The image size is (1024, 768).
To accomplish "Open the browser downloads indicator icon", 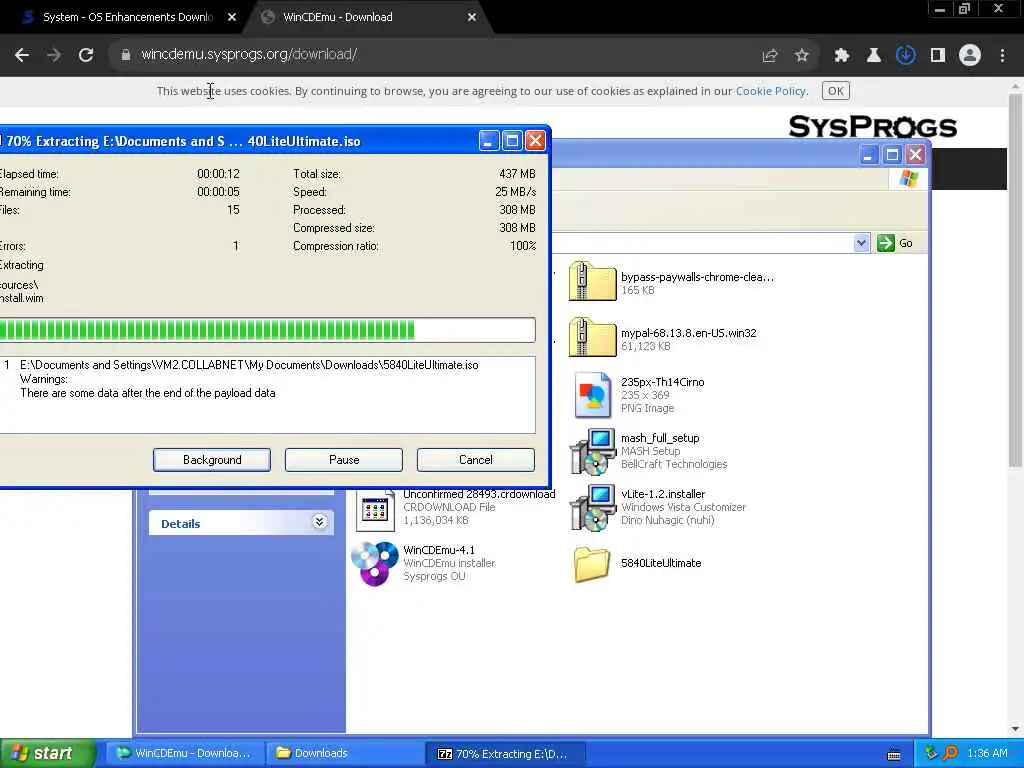I will point(905,56).
